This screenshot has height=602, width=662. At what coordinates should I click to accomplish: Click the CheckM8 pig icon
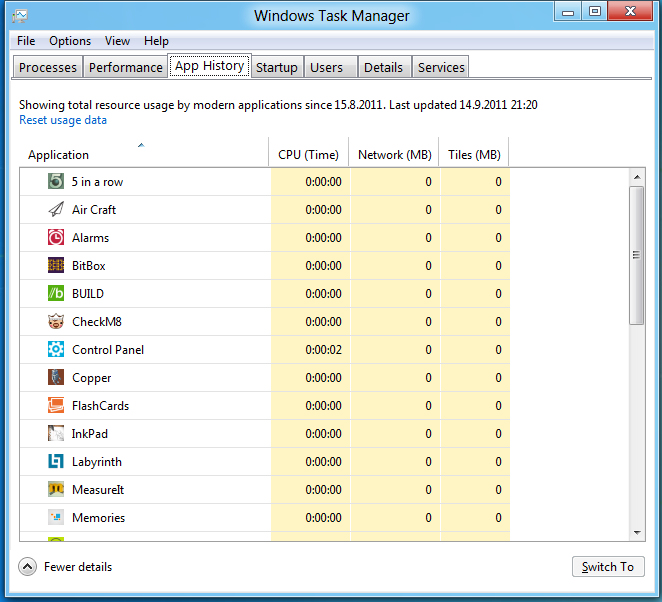[x=56, y=321]
